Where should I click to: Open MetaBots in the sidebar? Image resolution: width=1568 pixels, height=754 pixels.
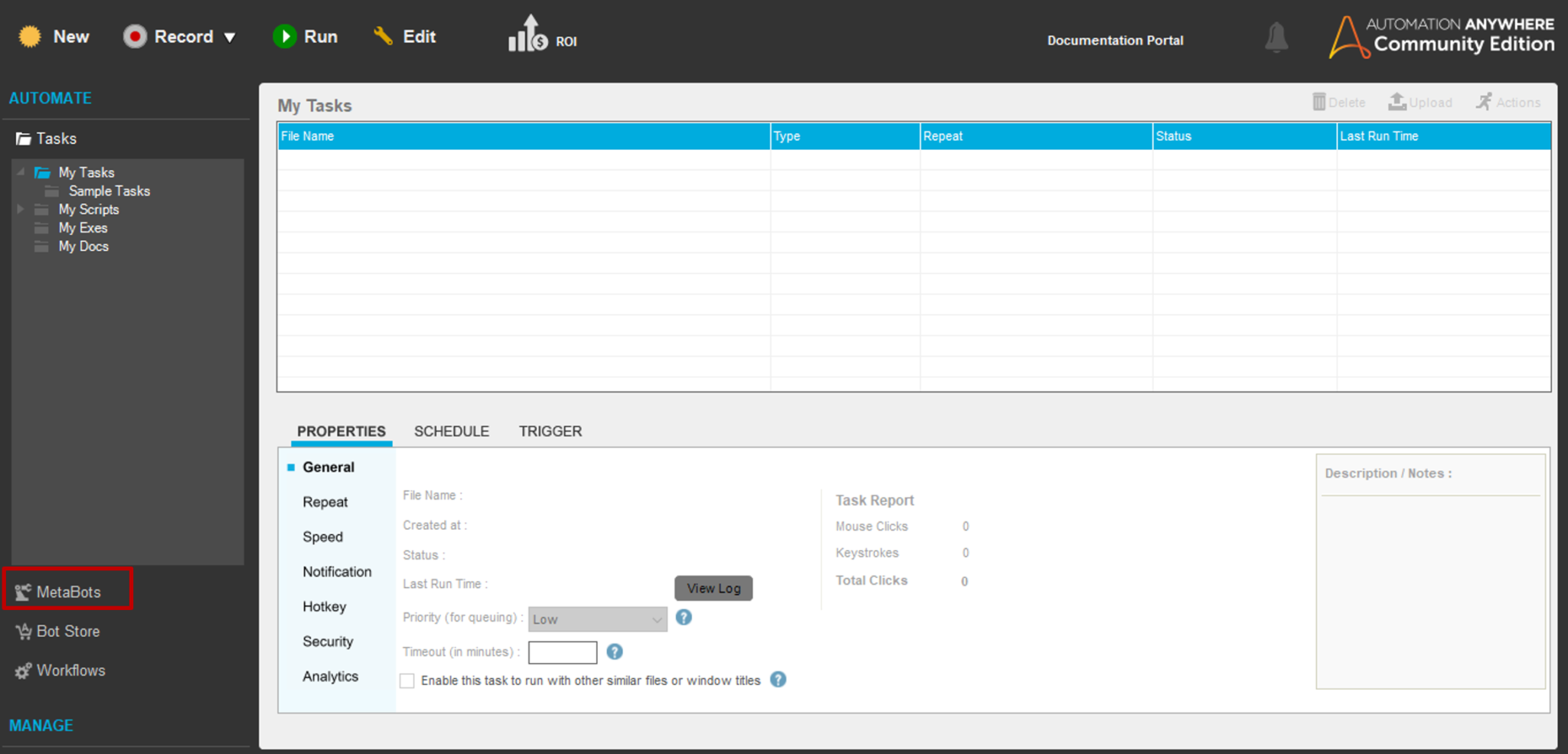68,592
